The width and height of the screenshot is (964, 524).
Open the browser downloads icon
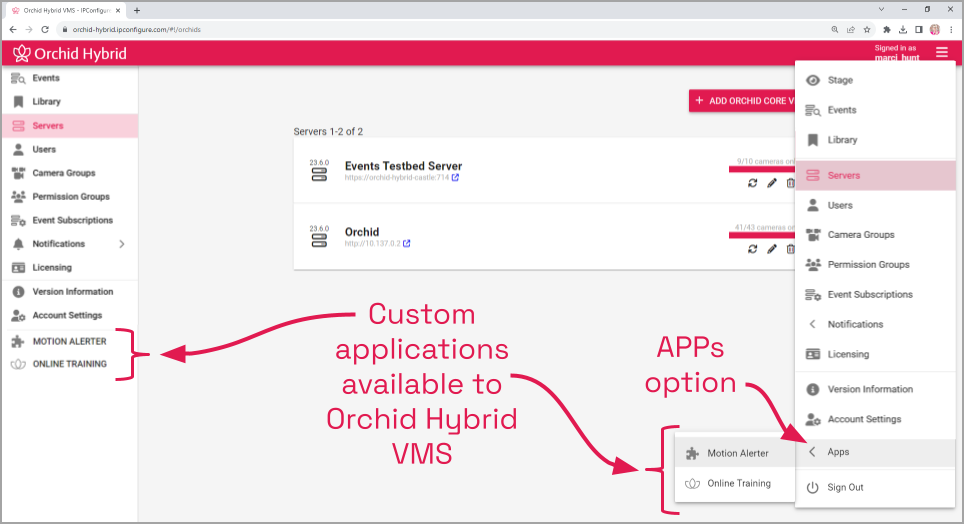(903, 30)
